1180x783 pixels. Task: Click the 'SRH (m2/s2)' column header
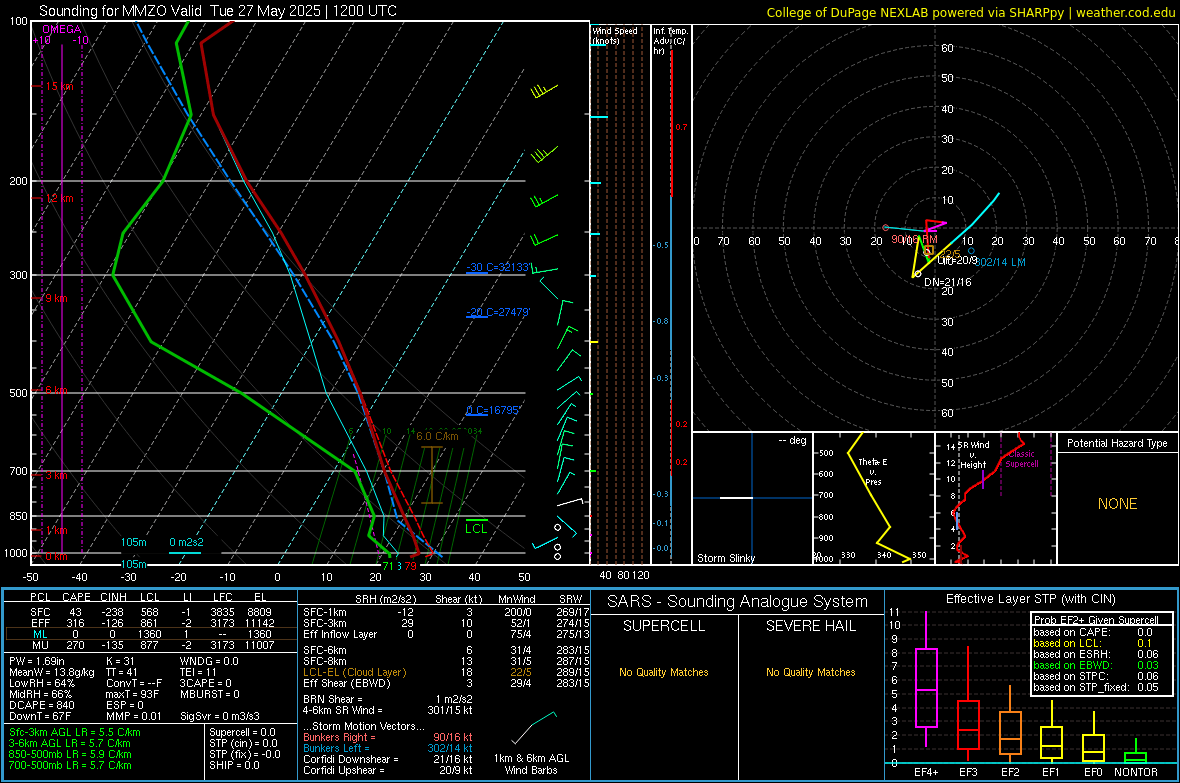[384, 599]
